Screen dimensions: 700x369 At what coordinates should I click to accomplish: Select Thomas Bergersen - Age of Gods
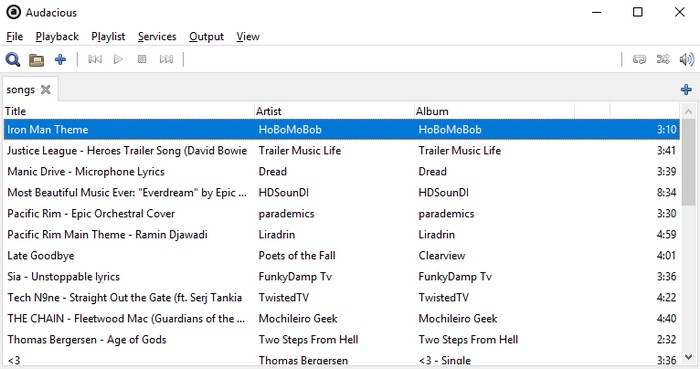tap(342, 339)
